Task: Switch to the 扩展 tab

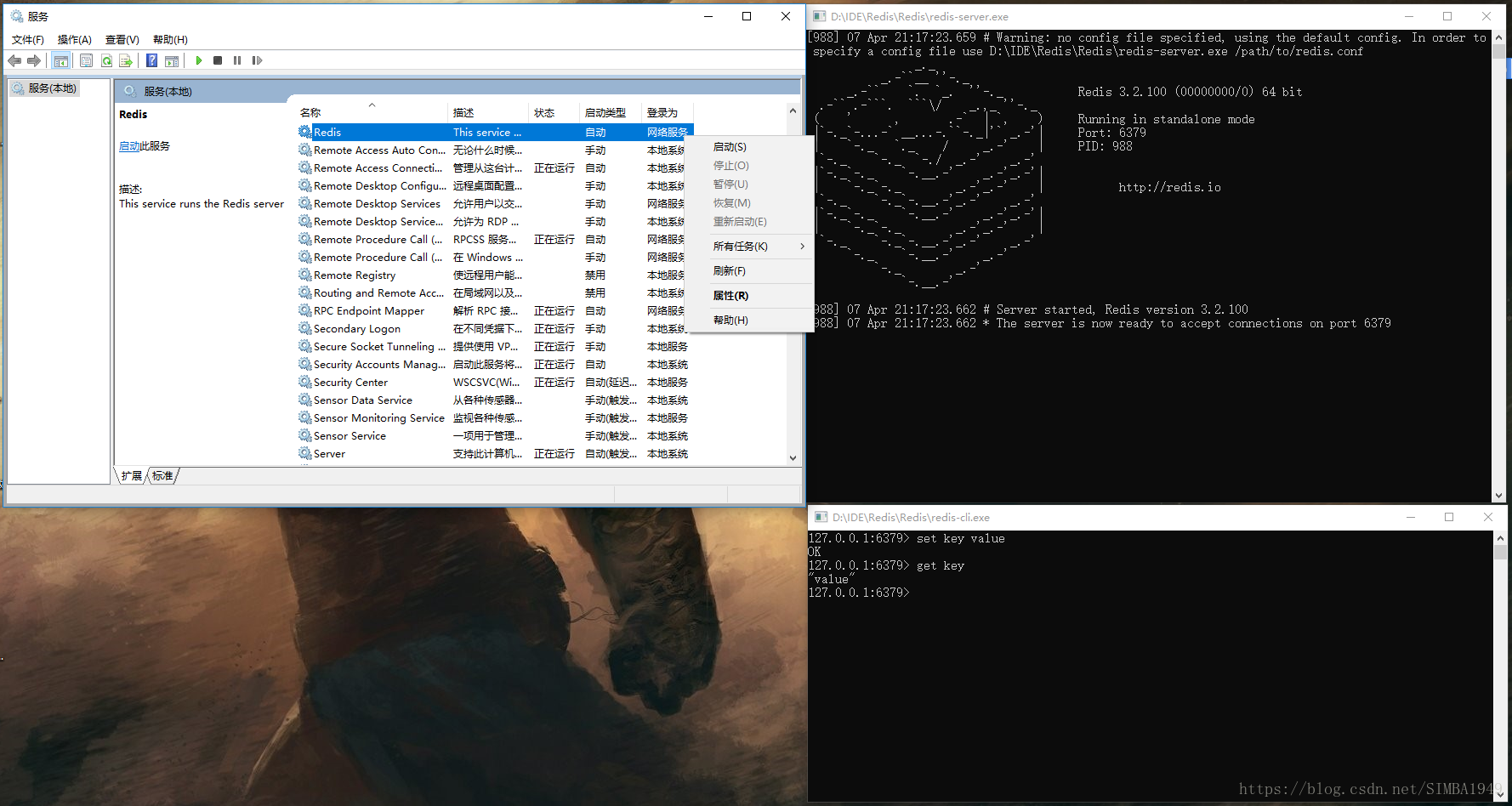Action: 132,476
